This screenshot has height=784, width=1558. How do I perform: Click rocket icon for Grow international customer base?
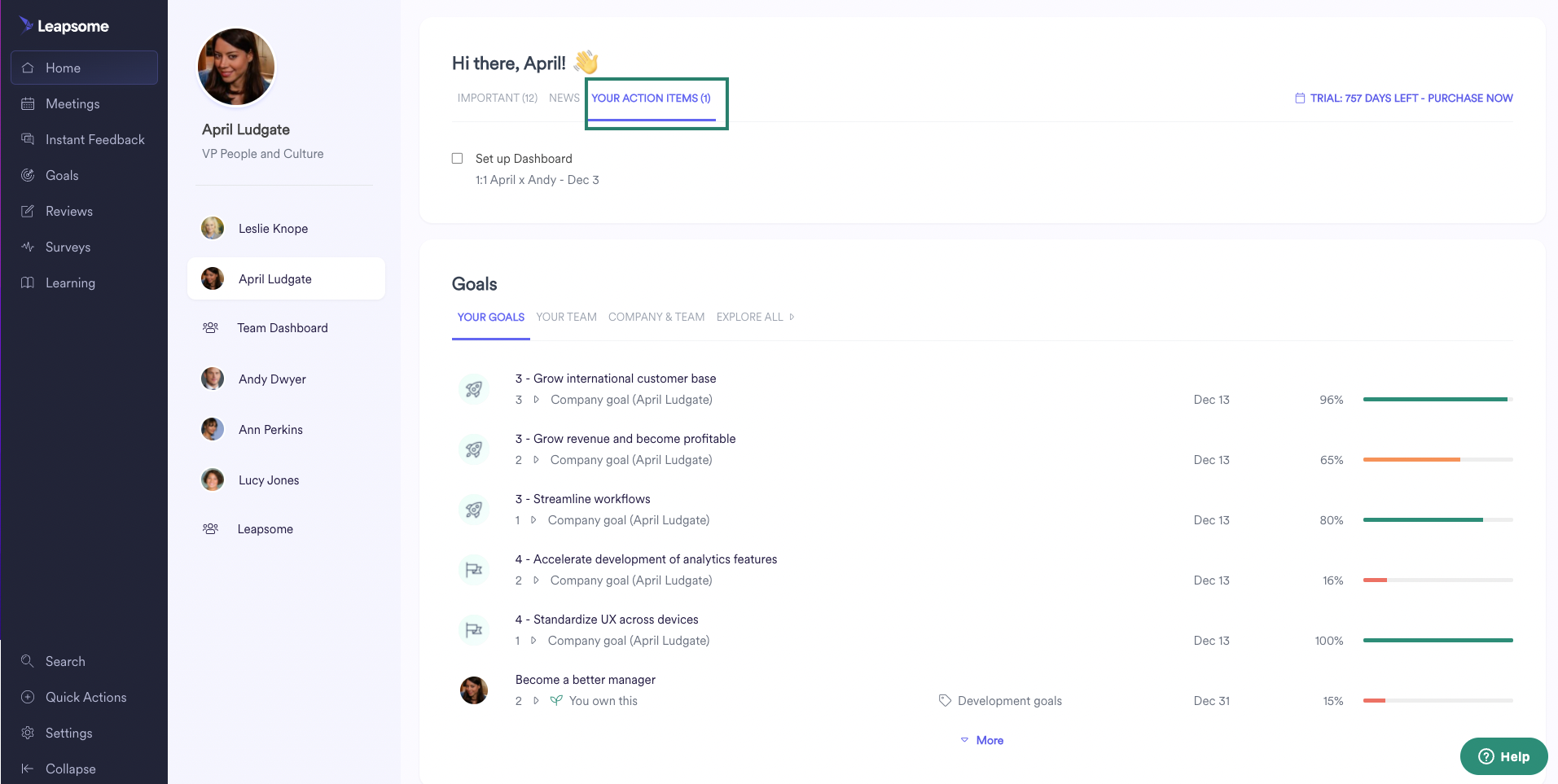click(x=474, y=389)
